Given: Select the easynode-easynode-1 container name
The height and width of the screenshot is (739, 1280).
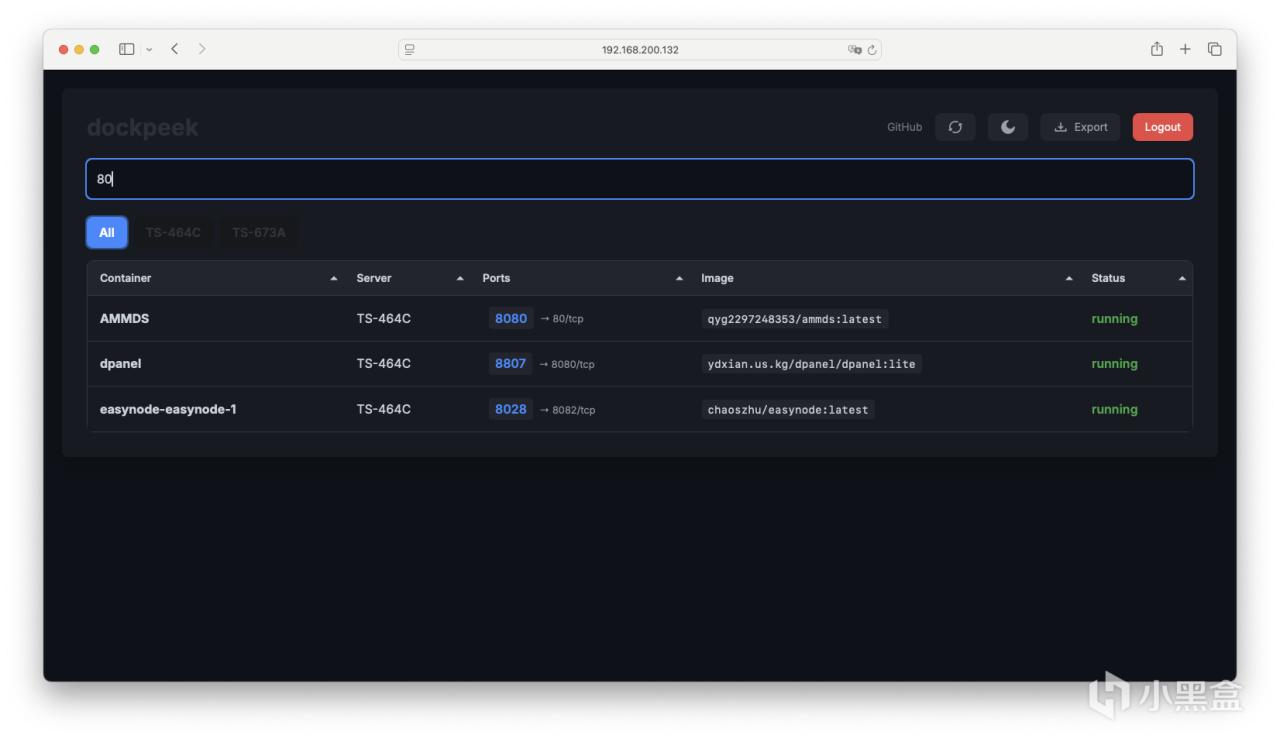Looking at the screenshot, I should pyautogui.click(x=168, y=409).
